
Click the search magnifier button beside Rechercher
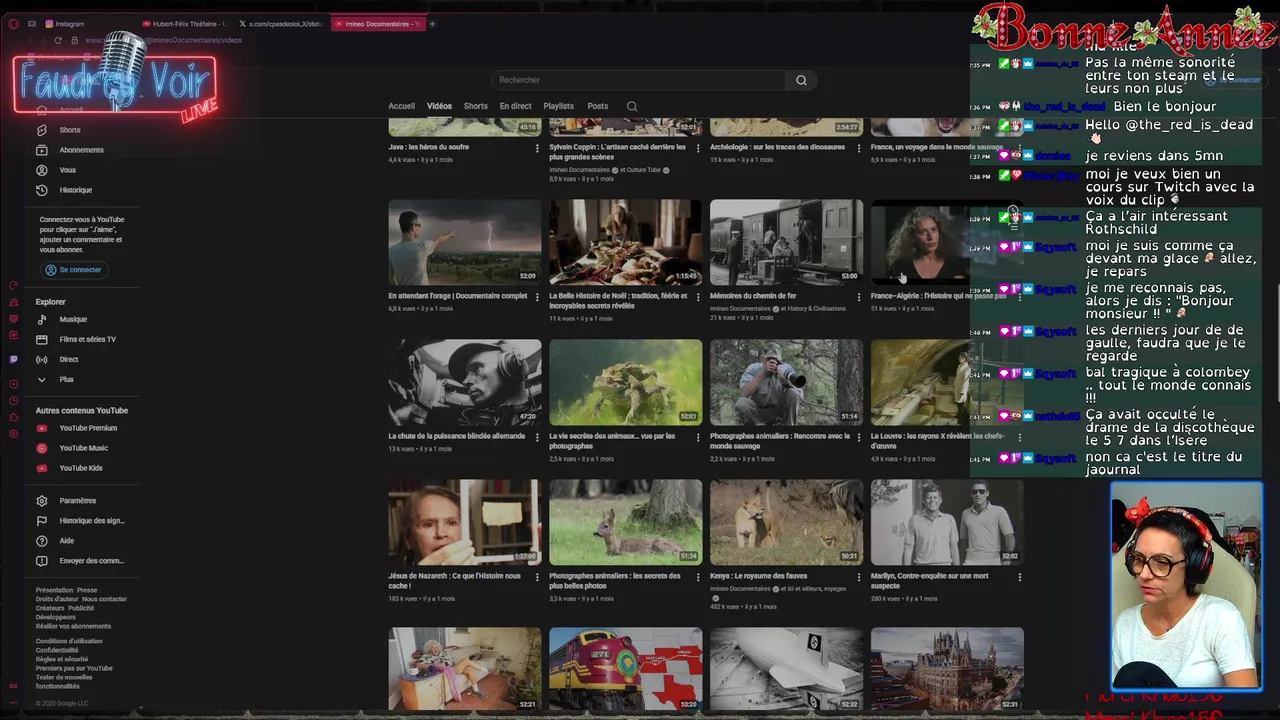point(801,80)
